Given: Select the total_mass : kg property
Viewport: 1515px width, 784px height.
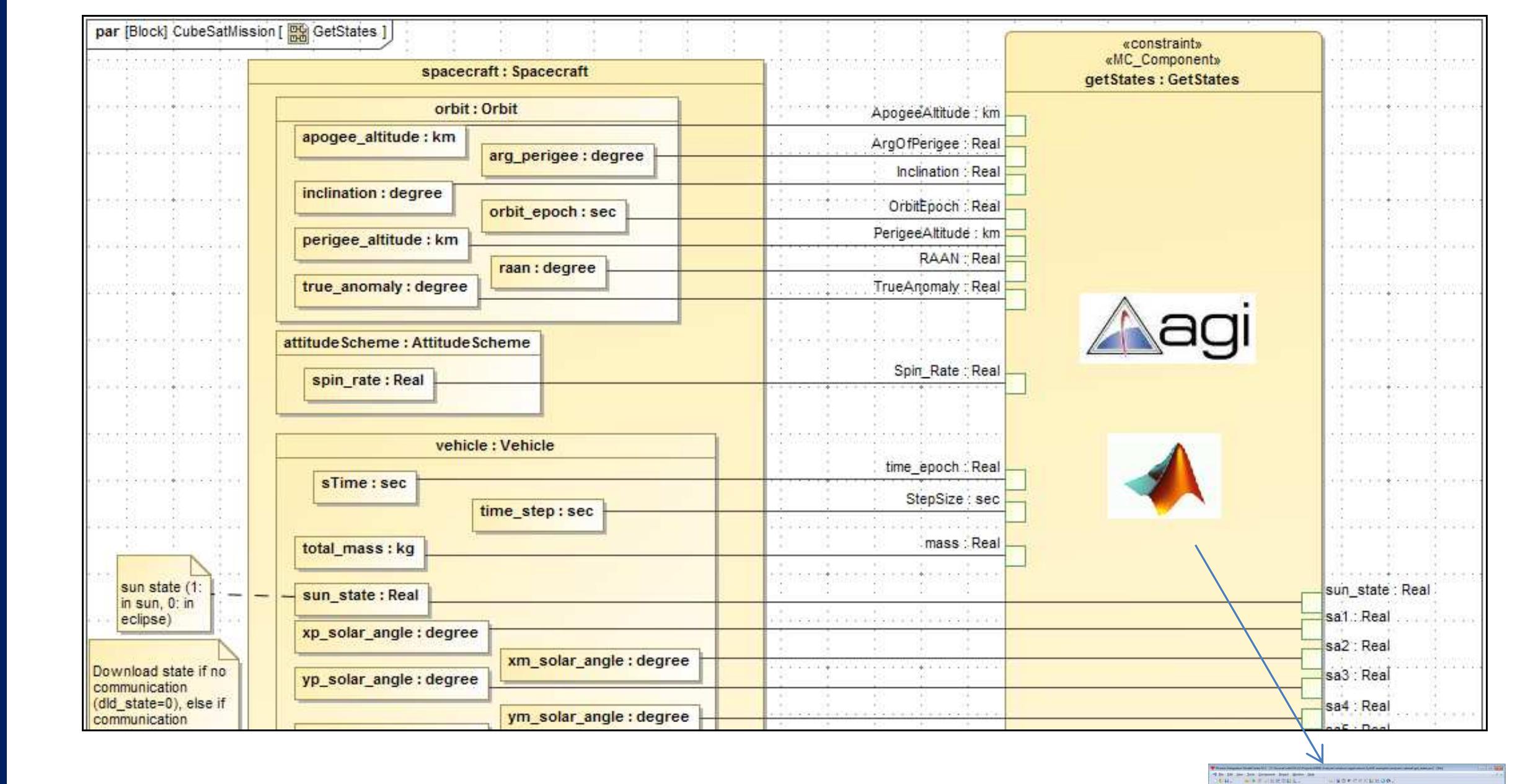Looking at the screenshot, I should tap(358, 548).
